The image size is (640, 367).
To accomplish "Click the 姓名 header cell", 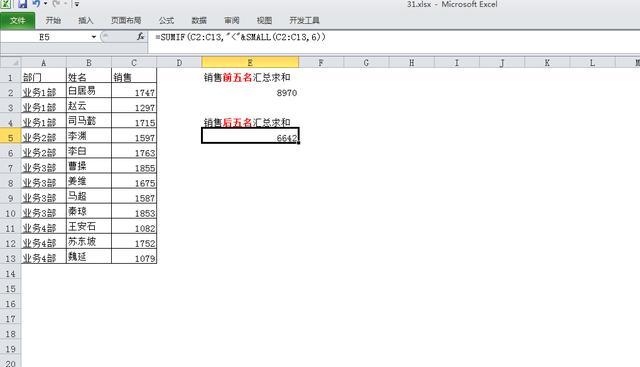I will (x=89, y=77).
